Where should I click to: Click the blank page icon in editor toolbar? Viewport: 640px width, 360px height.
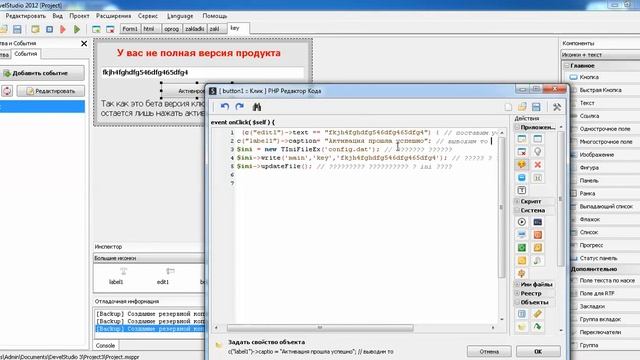click(x=508, y=107)
